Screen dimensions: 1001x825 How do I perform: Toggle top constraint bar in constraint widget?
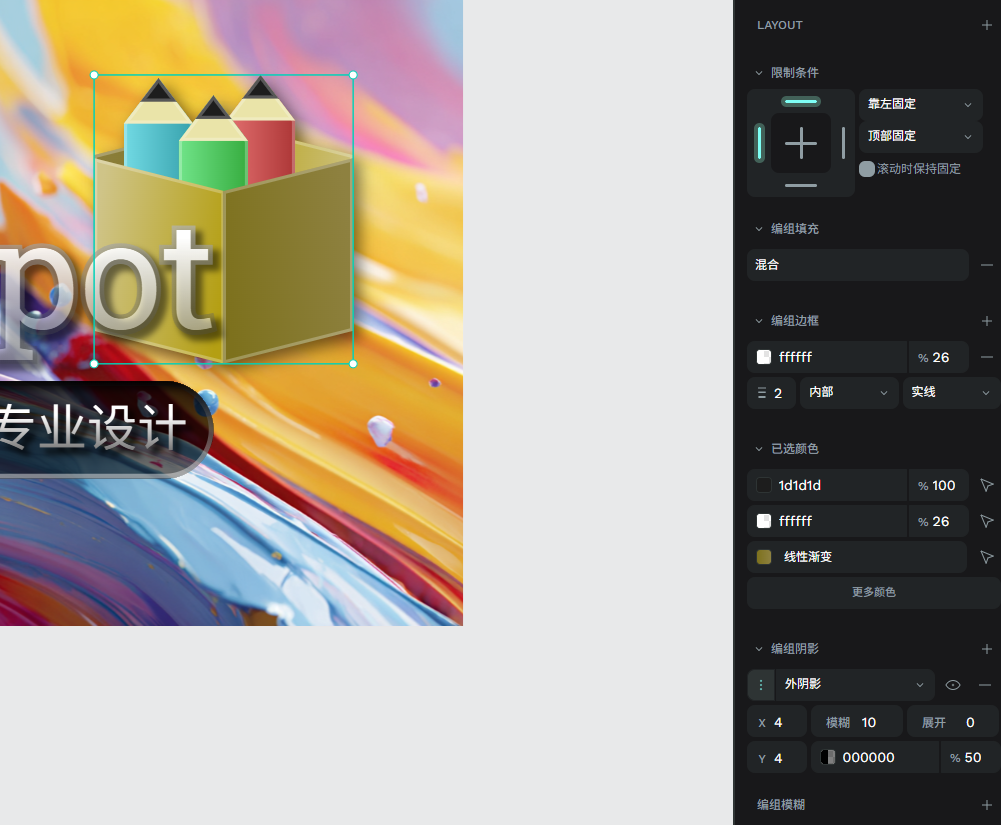(801, 102)
